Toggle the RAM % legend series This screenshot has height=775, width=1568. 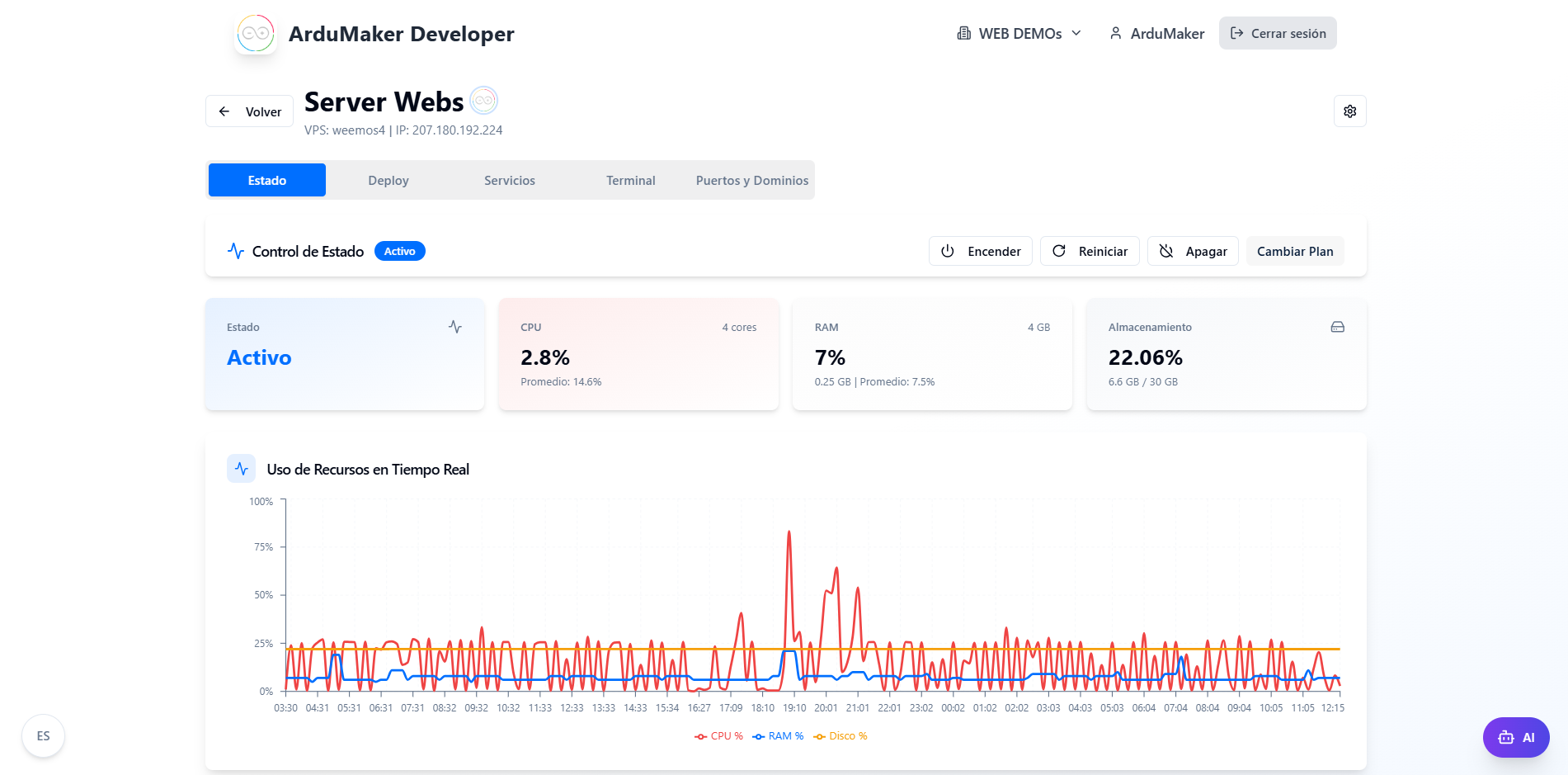[x=778, y=736]
